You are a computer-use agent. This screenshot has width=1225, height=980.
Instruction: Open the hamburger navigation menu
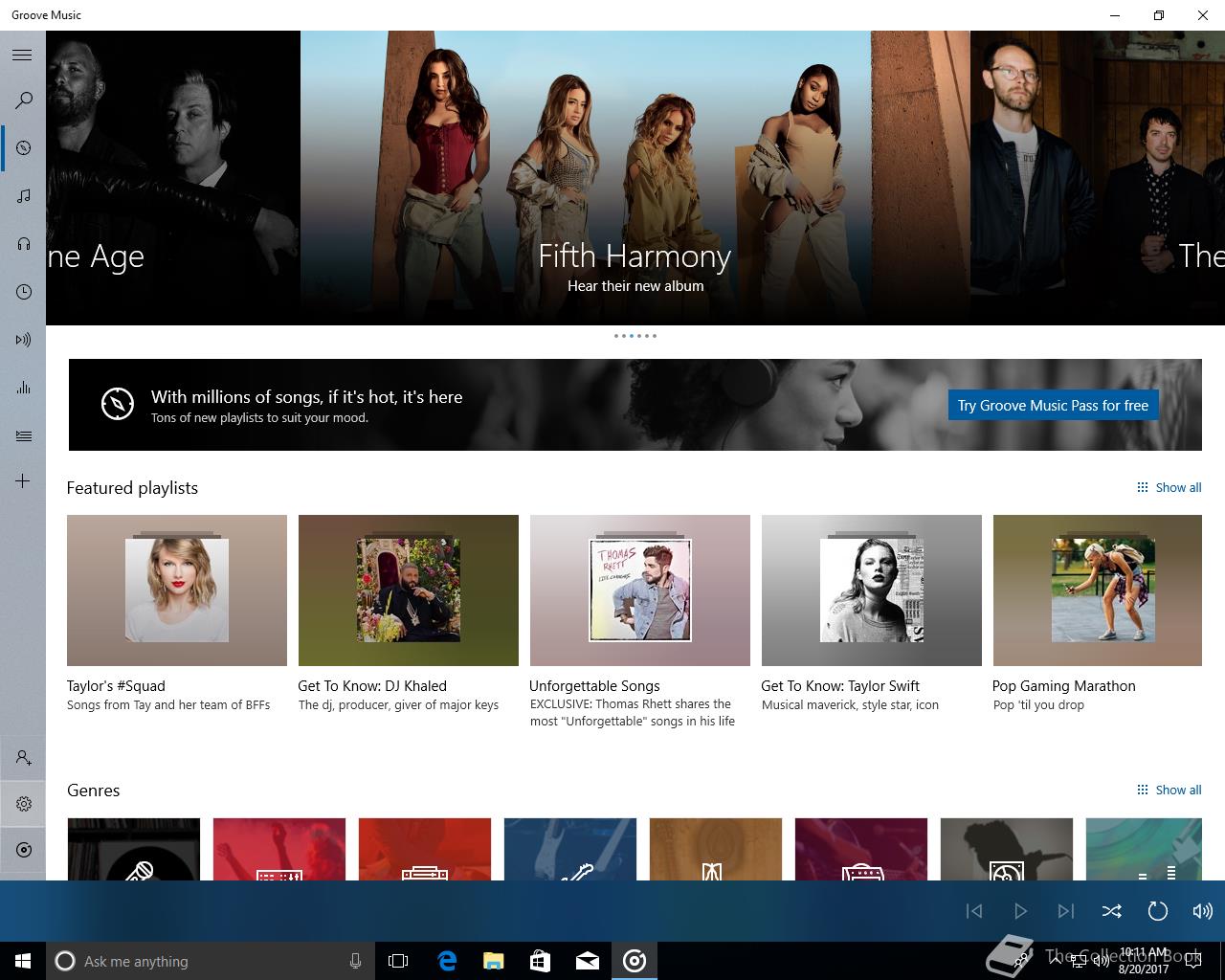coord(22,55)
